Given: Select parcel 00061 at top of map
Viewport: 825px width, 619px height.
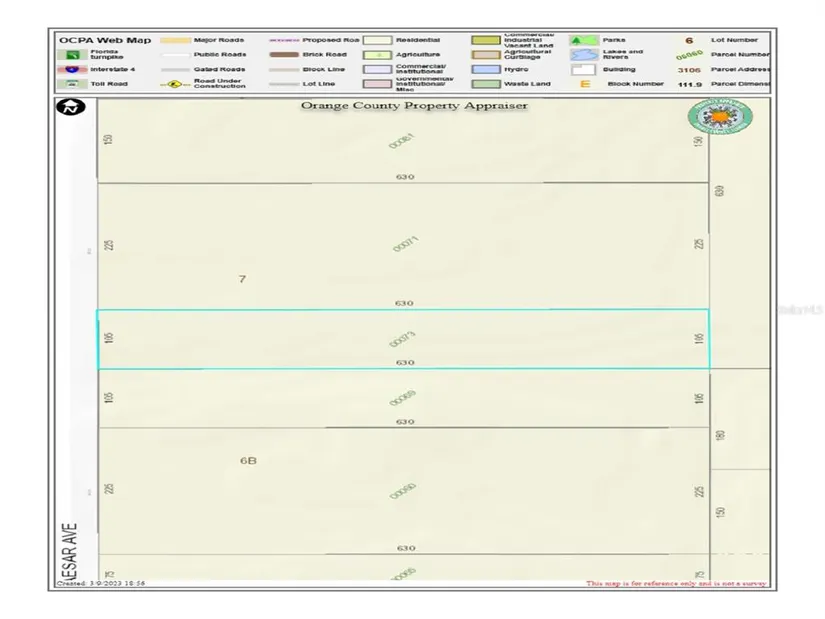Looking at the screenshot, I should tap(402, 141).
